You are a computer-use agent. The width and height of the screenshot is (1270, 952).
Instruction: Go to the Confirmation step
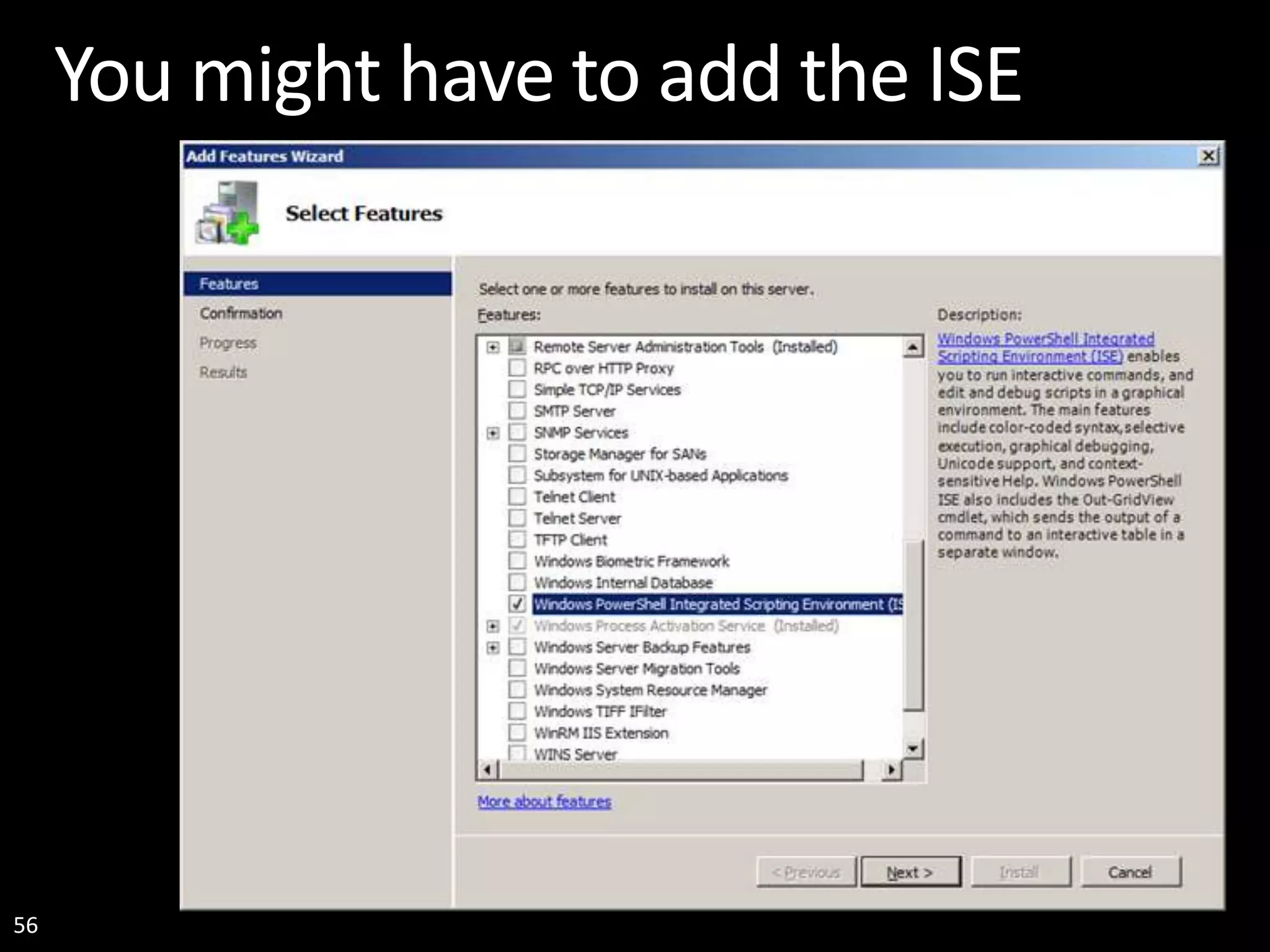tap(241, 314)
